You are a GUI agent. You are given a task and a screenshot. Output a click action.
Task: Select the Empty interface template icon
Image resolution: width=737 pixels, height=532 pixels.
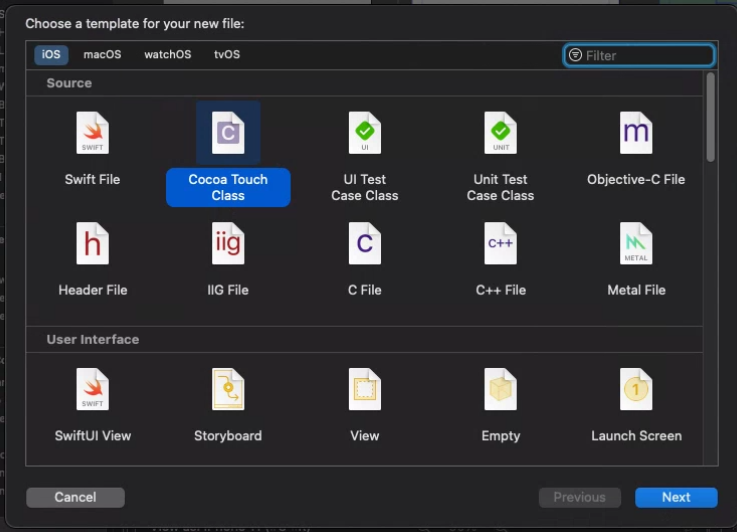coord(501,389)
